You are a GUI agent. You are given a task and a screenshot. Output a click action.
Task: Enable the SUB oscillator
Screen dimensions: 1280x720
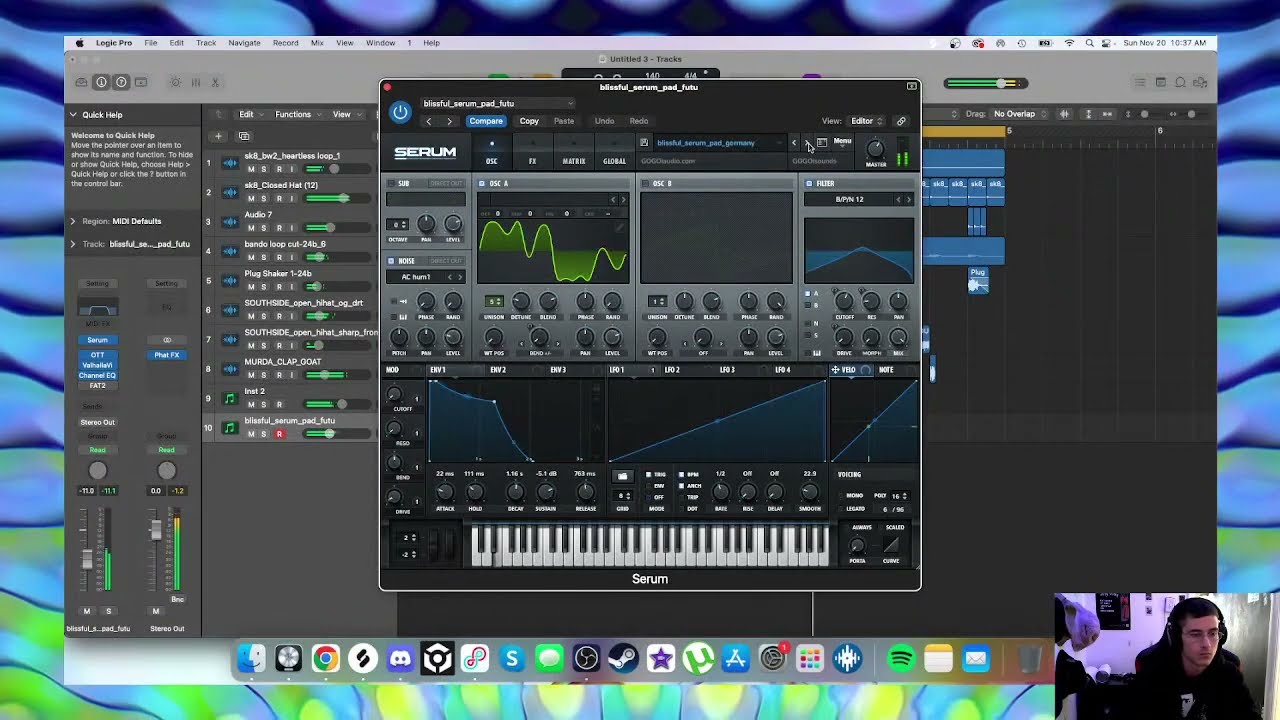coord(391,184)
